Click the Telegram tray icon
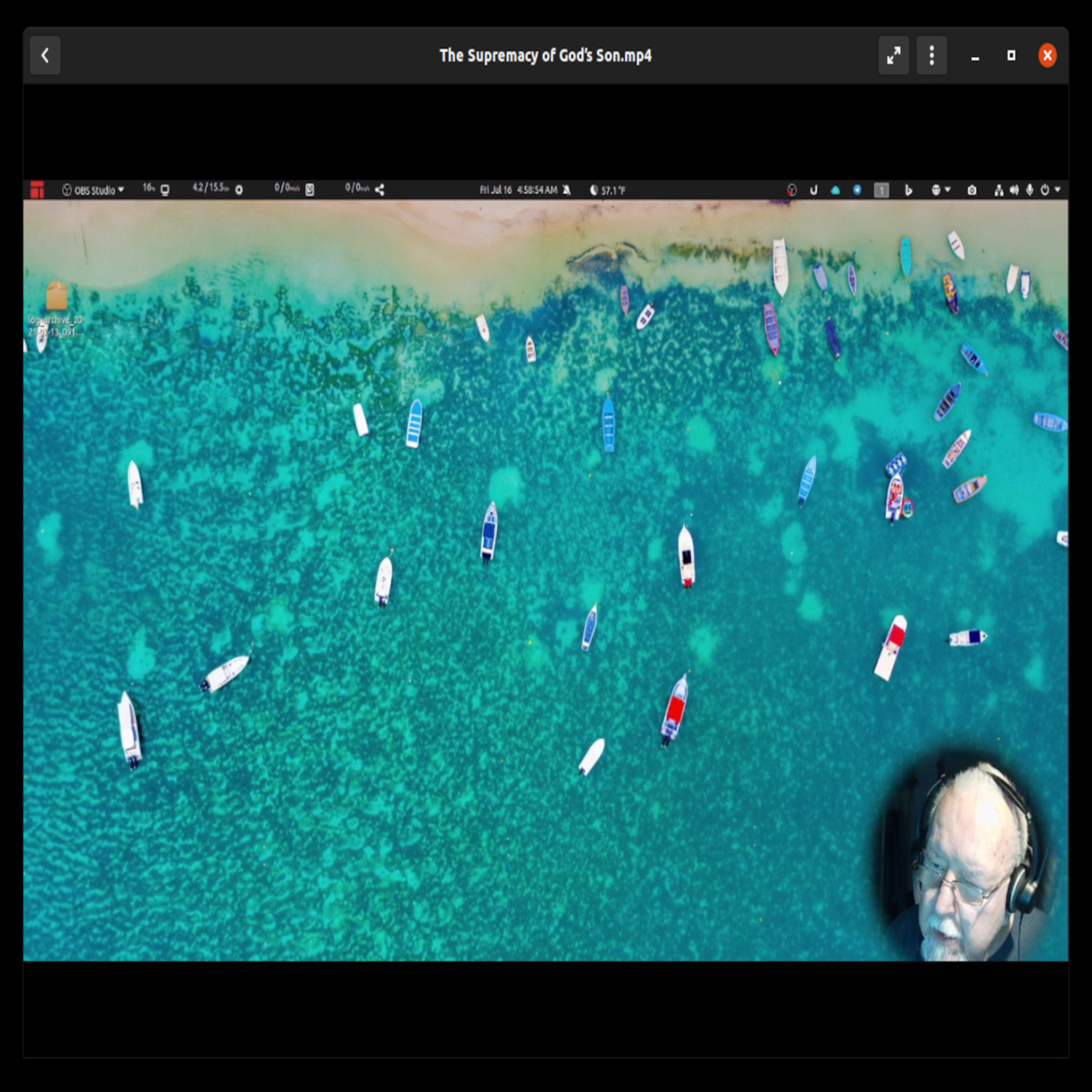Viewport: 1092px width, 1092px height. 858,190
